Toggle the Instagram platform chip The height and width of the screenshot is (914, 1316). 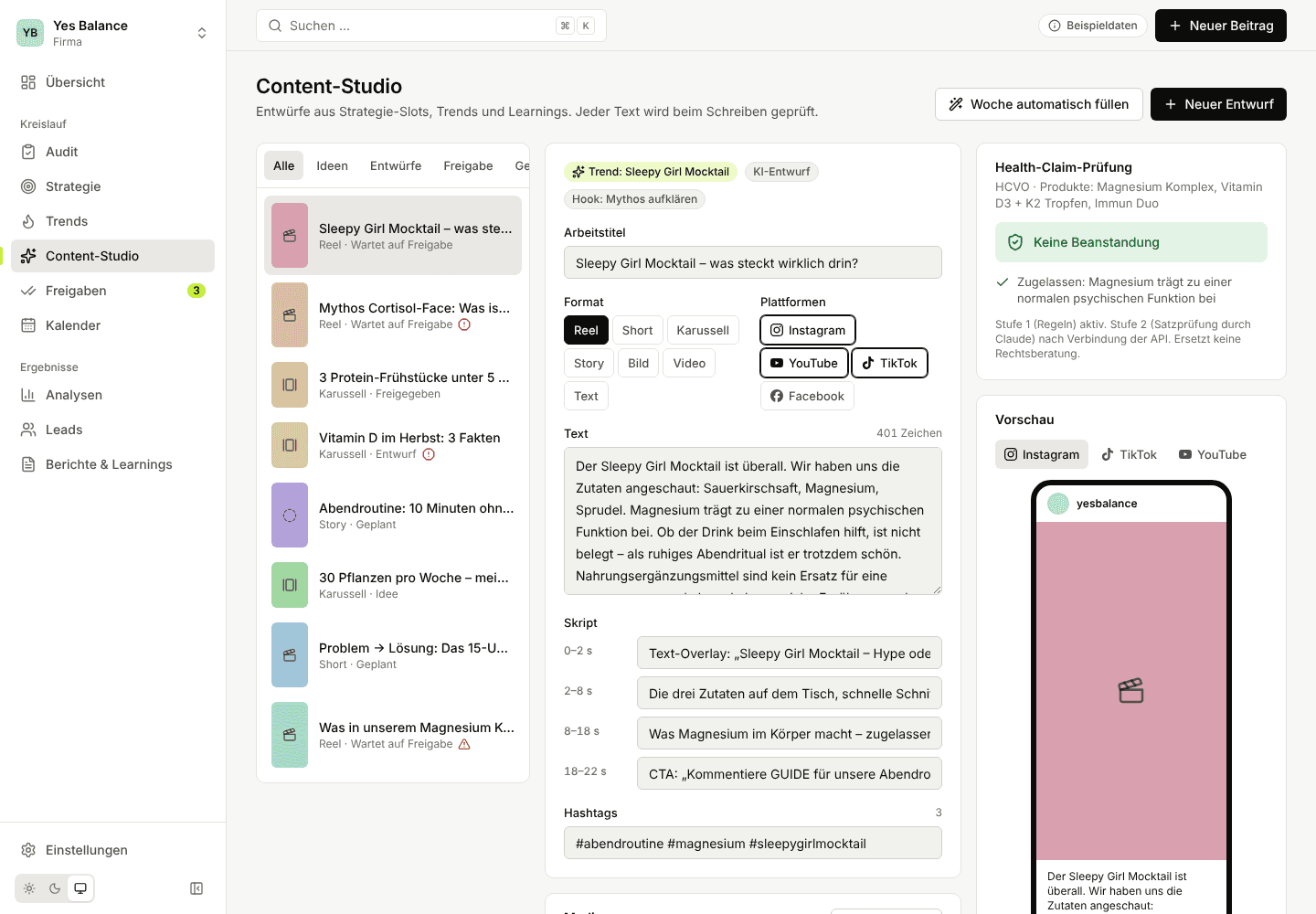pos(808,330)
